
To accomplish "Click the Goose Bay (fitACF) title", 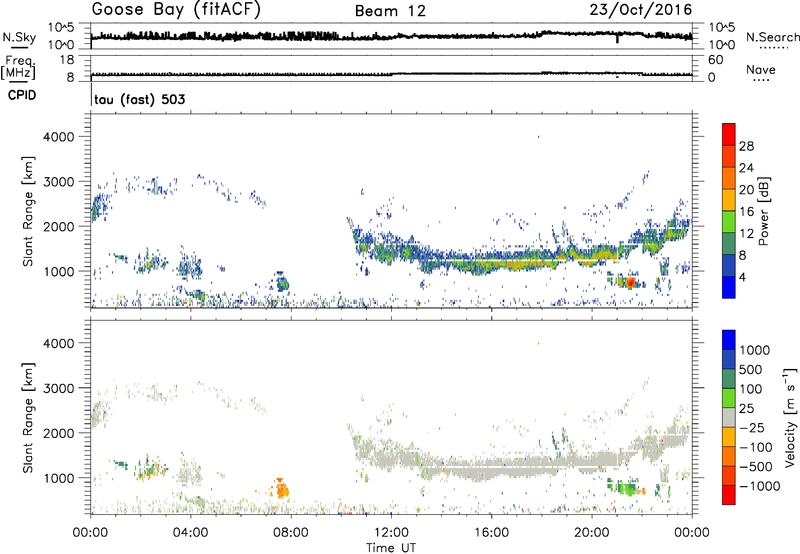I will pos(176,10).
